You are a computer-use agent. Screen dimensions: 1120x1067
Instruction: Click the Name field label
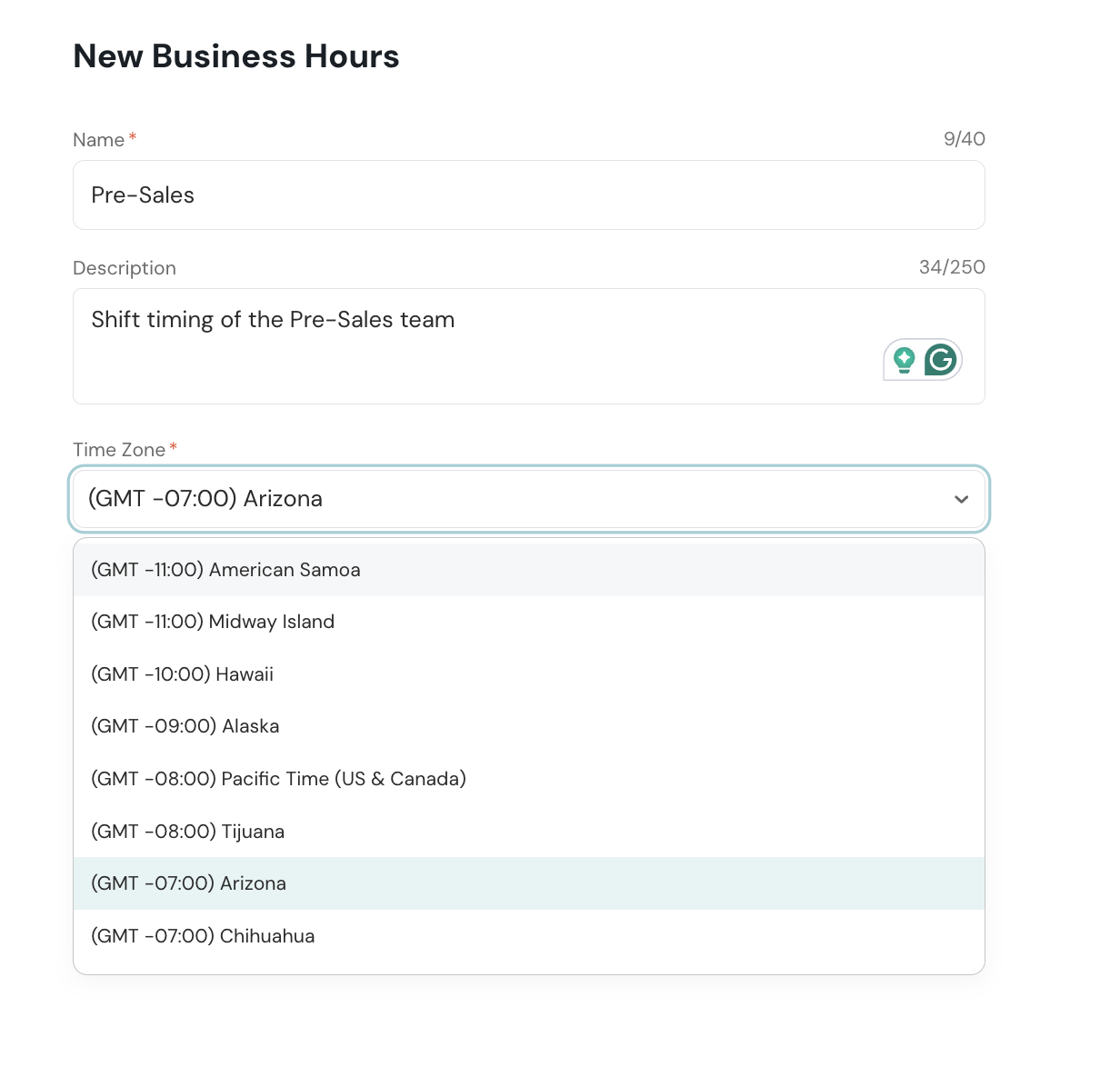[98, 140]
